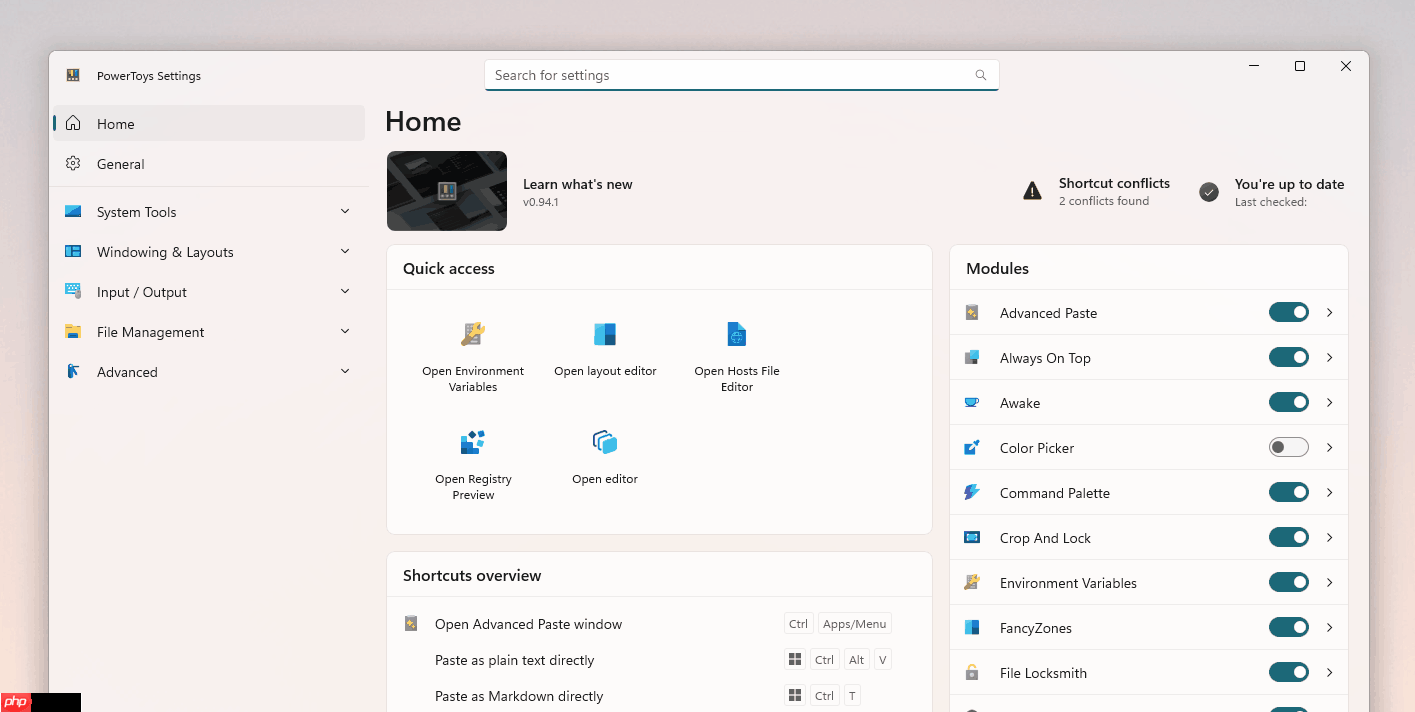Viewport: 1415px width, 712px height.
Task: Click the PowerToys app logo in title bar
Action: click(x=73, y=75)
